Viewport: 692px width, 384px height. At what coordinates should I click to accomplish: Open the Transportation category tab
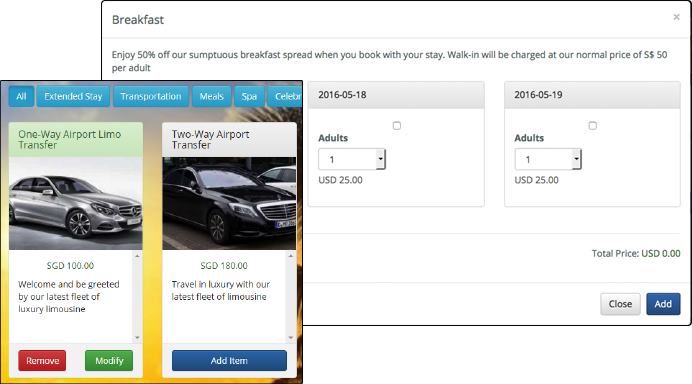click(x=151, y=96)
